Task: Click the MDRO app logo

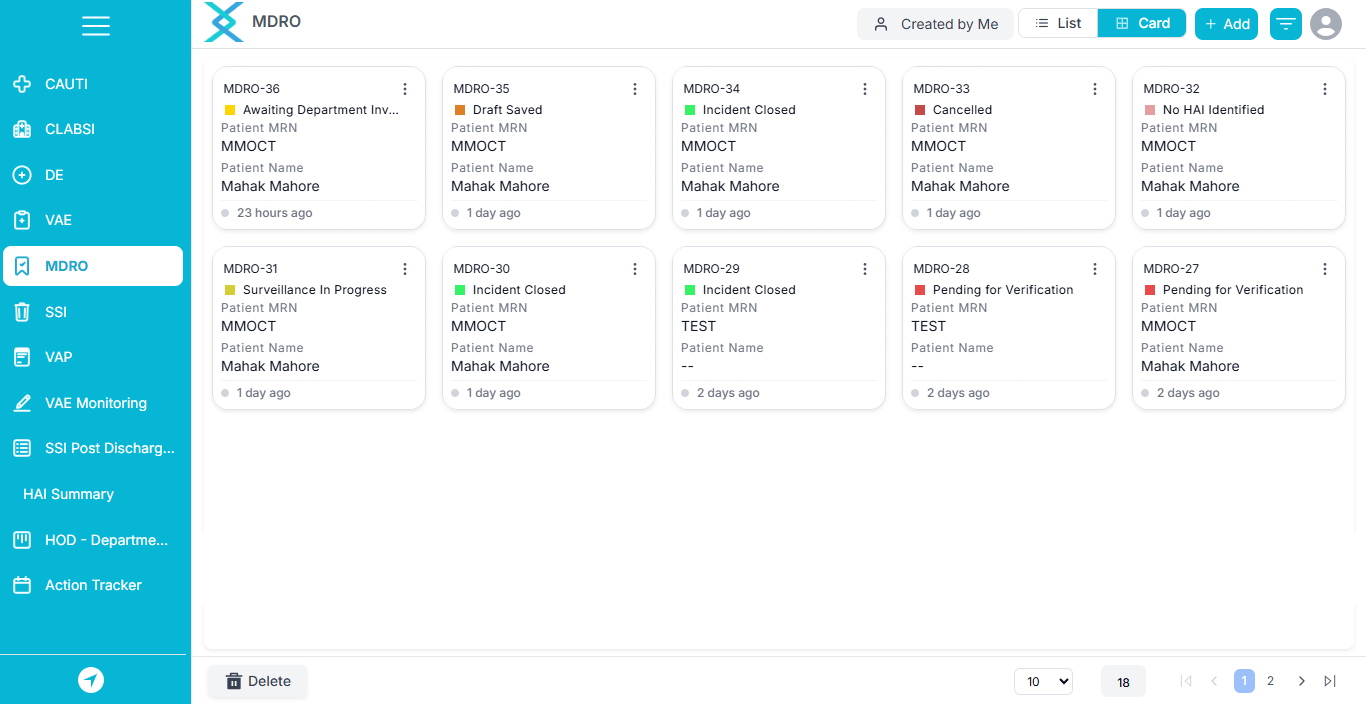Action: 224,22
